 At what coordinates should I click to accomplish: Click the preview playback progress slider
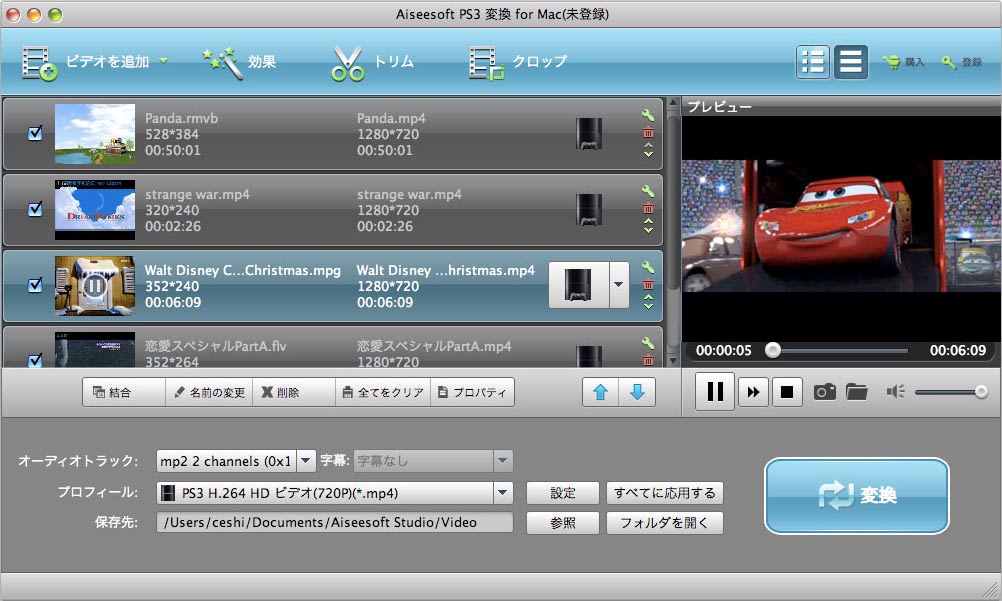click(x=838, y=351)
